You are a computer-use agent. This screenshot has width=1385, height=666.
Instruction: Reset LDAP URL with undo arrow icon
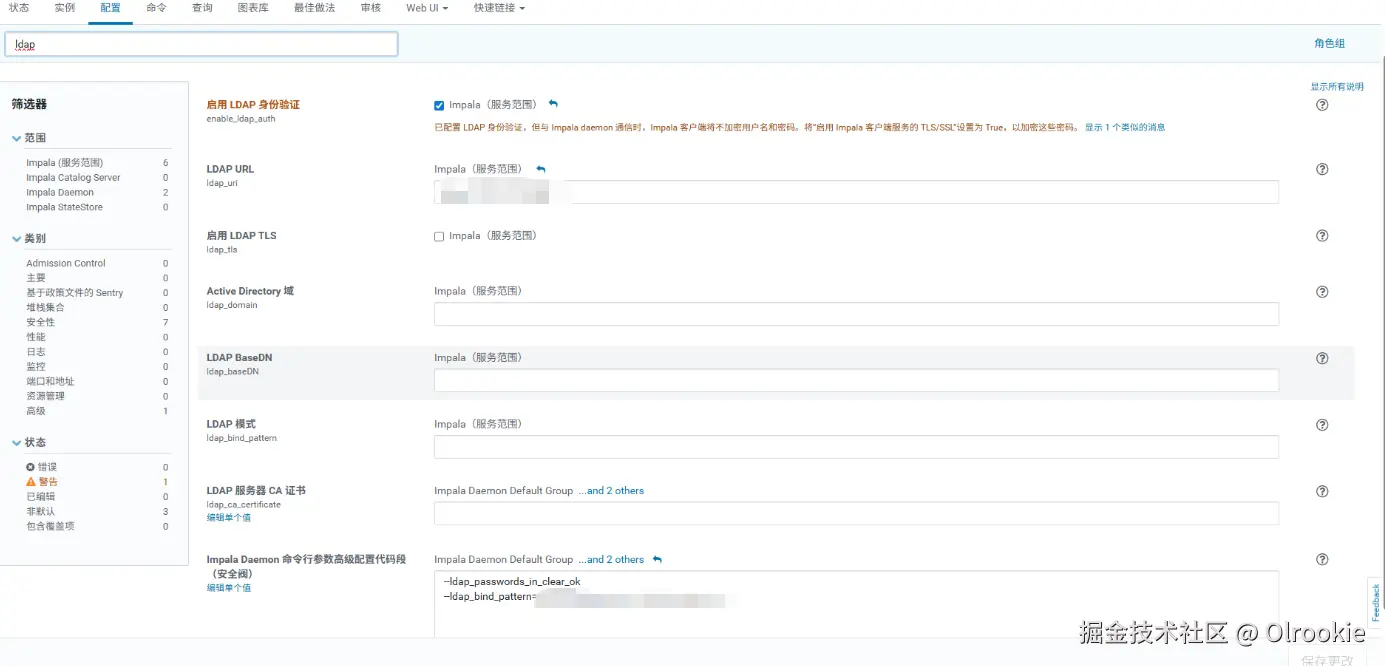[x=541, y=169]
